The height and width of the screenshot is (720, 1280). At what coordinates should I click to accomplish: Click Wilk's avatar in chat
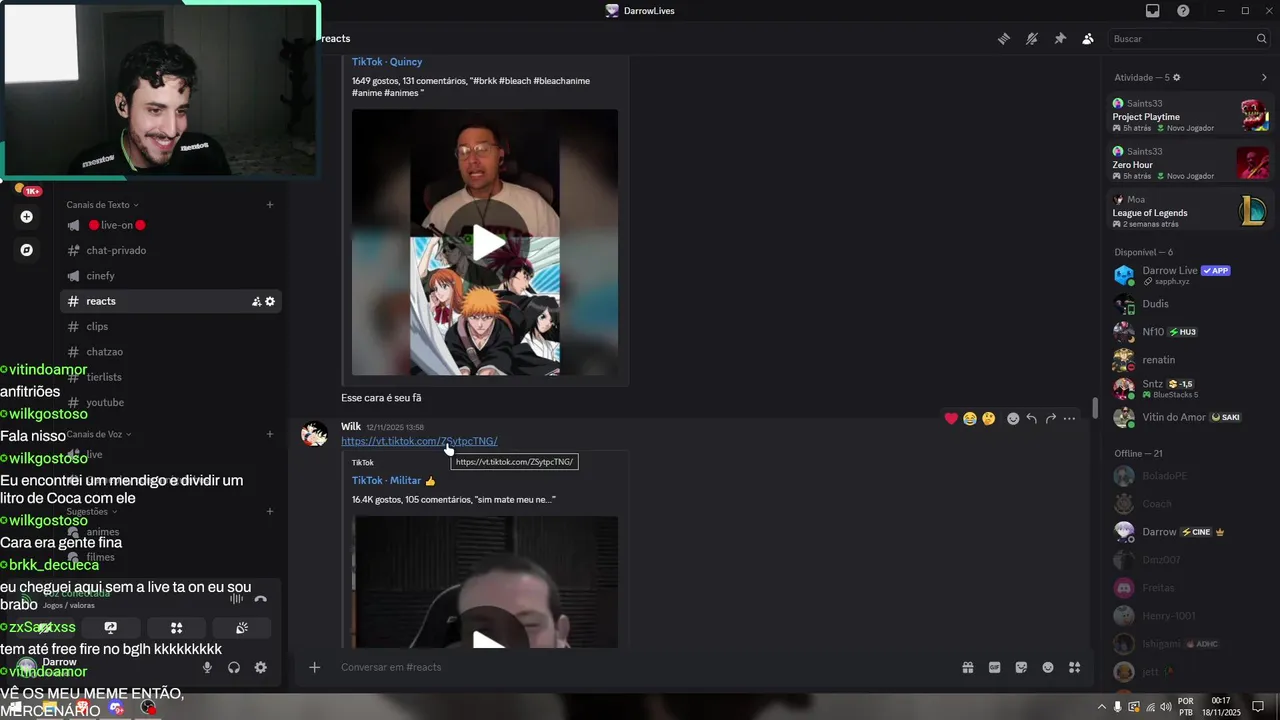[x=315, y=435]
